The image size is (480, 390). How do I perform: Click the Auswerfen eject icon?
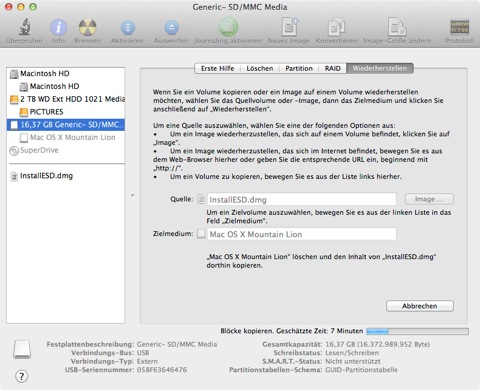tap(171, 27)
